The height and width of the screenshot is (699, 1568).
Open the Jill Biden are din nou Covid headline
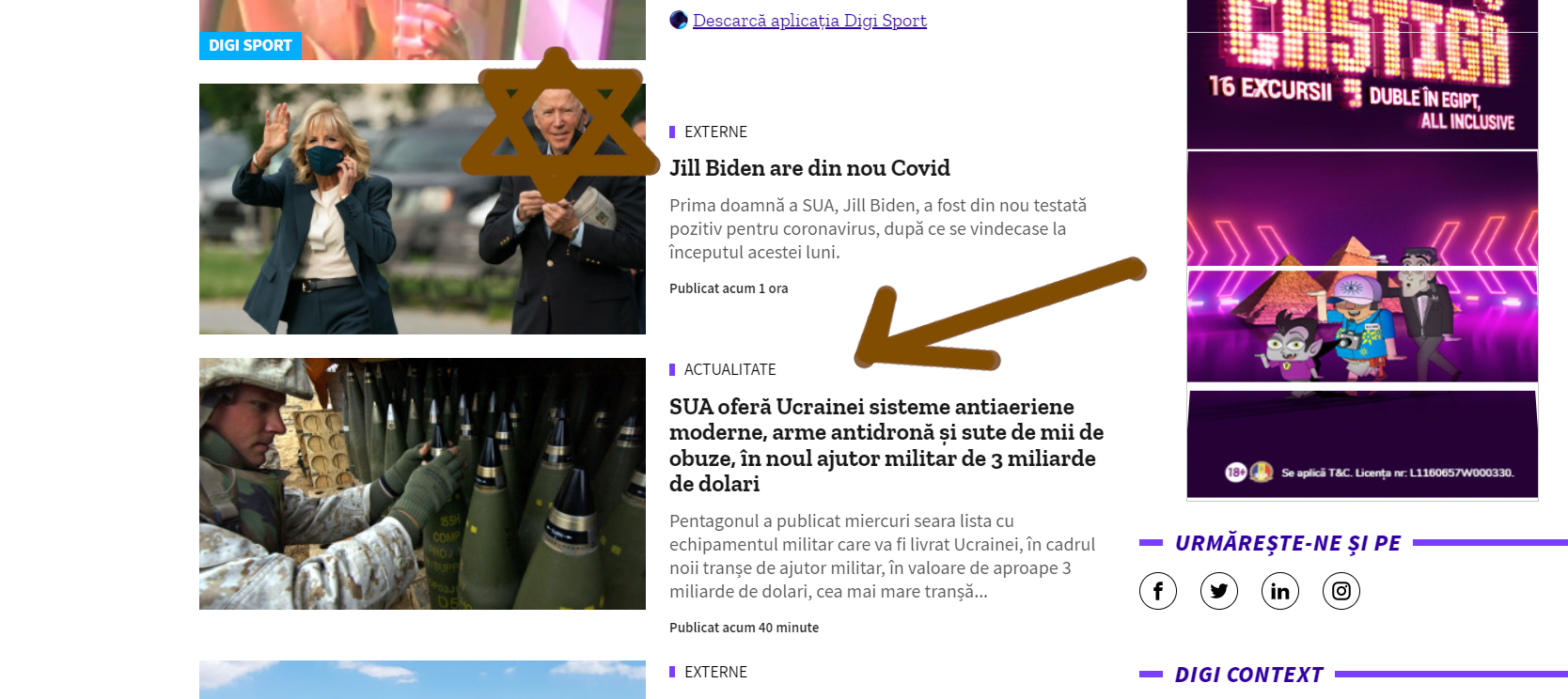coord(810,168)
